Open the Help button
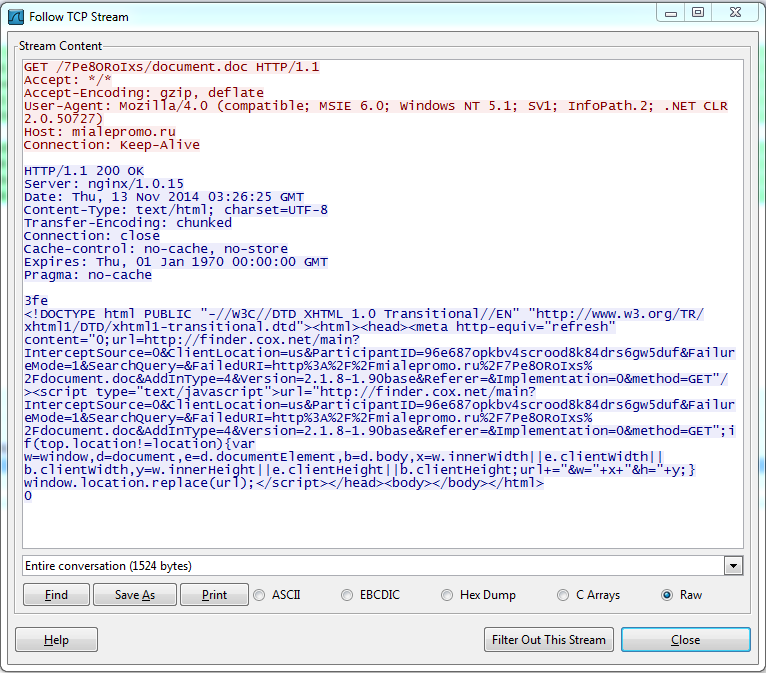This screenshot has width=766, height=673. 56,640
